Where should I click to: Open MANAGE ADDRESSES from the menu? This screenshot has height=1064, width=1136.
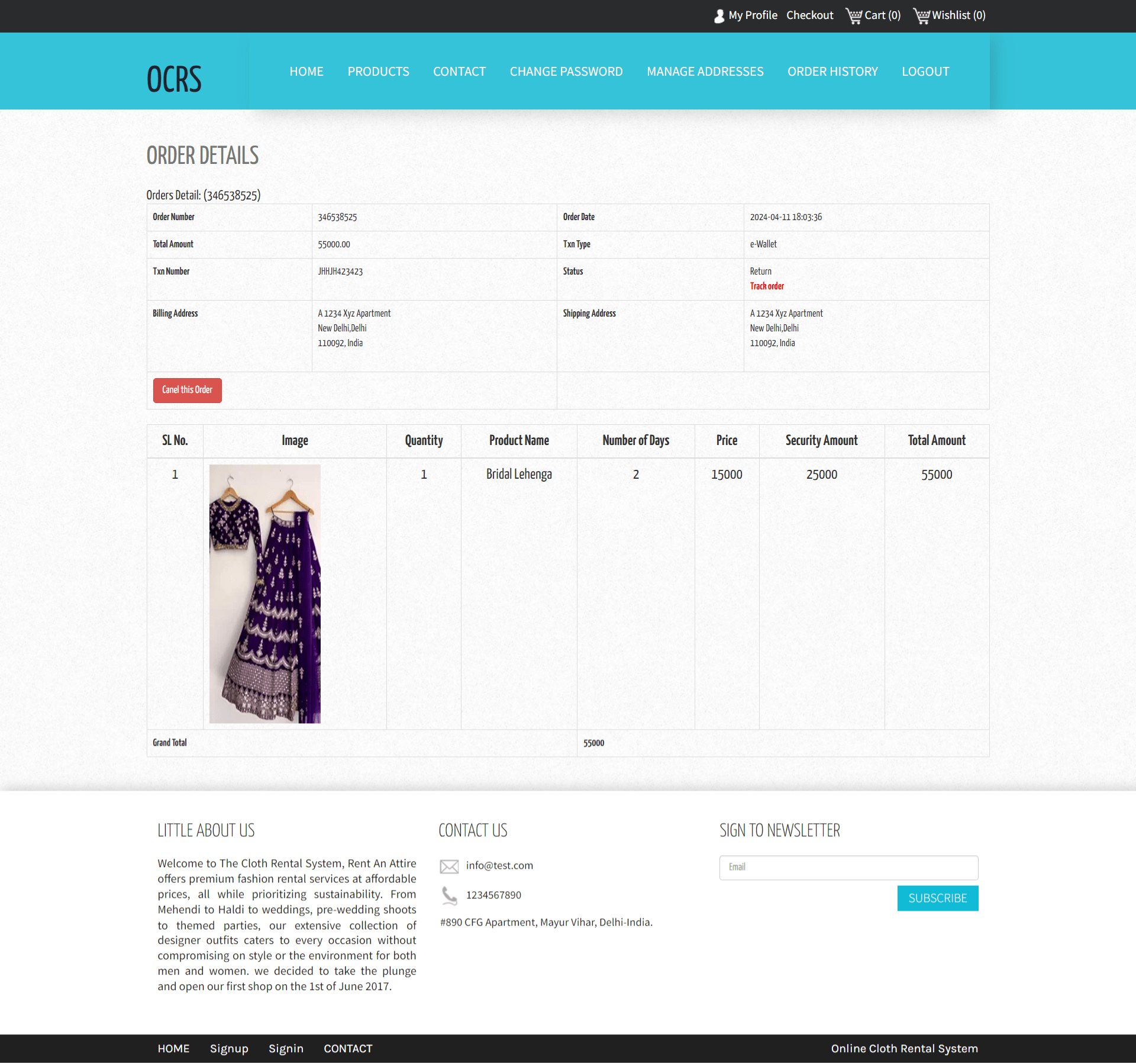(x=705, y=71)
